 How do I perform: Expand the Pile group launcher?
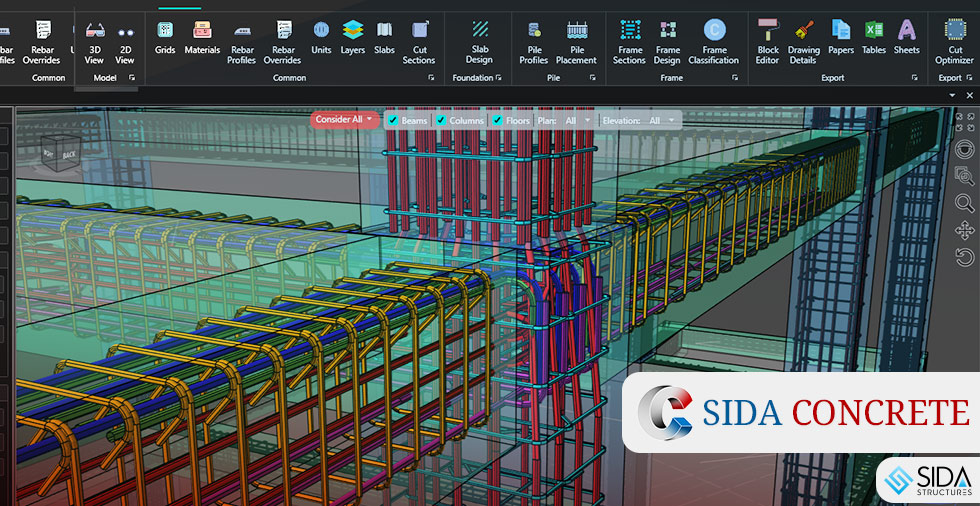(x=592, y=77)
